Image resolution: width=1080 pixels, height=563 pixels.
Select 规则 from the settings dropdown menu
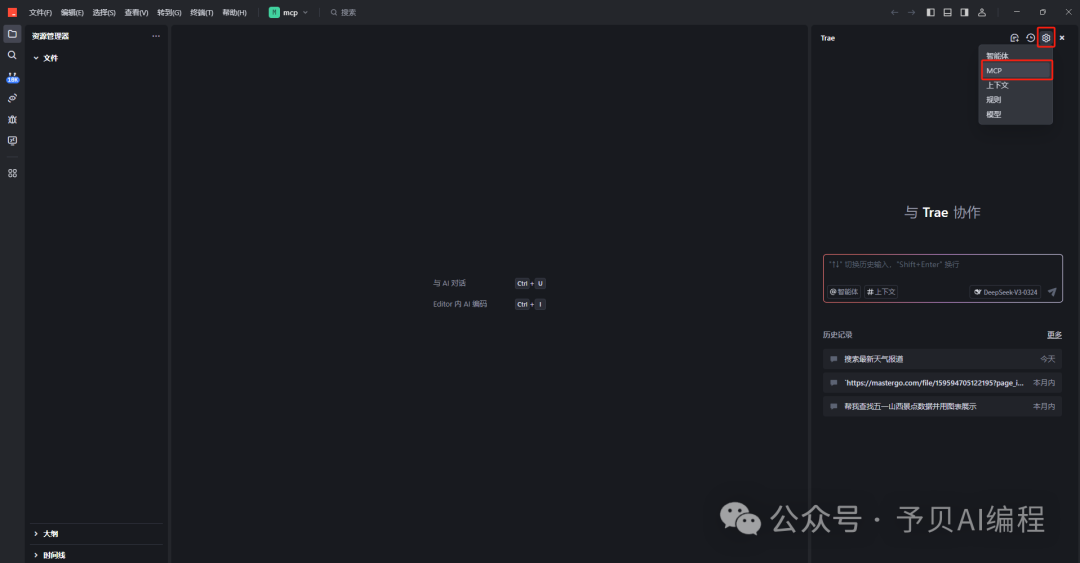pos(1015,100)
